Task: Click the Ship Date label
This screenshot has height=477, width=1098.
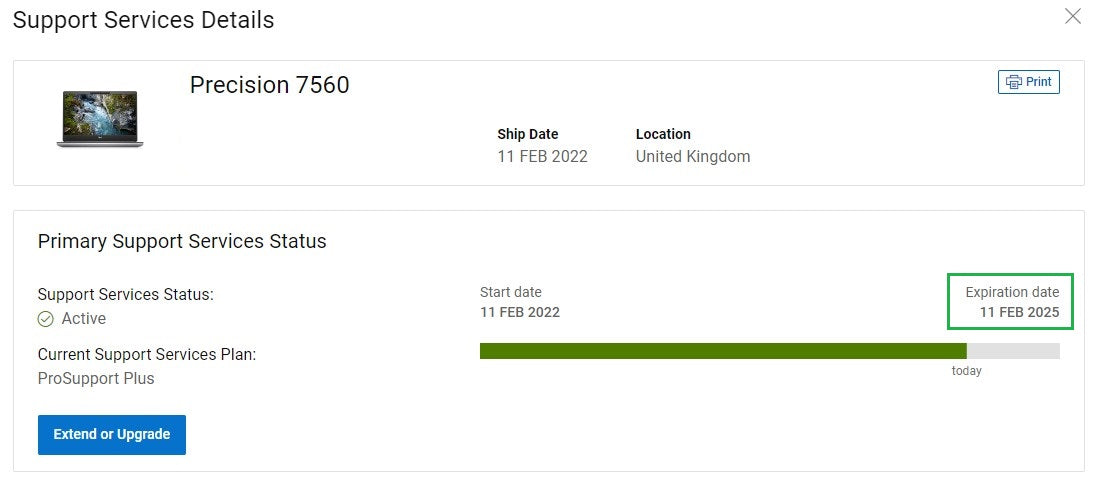Action: pyautogui.click(x=528, y=134)
